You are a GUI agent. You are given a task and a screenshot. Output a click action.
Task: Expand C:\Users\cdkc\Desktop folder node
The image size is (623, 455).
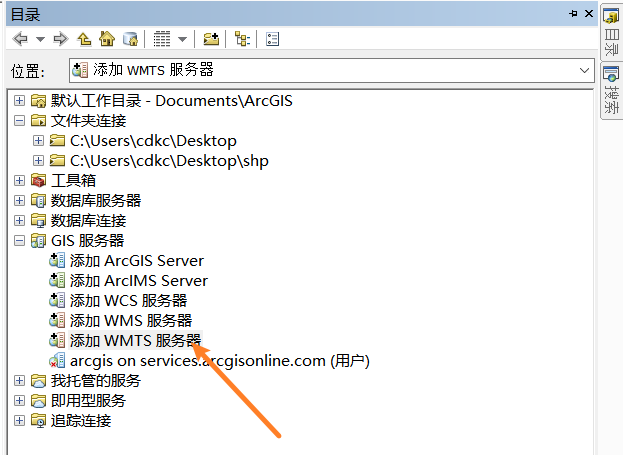click(x=38, y=140)
